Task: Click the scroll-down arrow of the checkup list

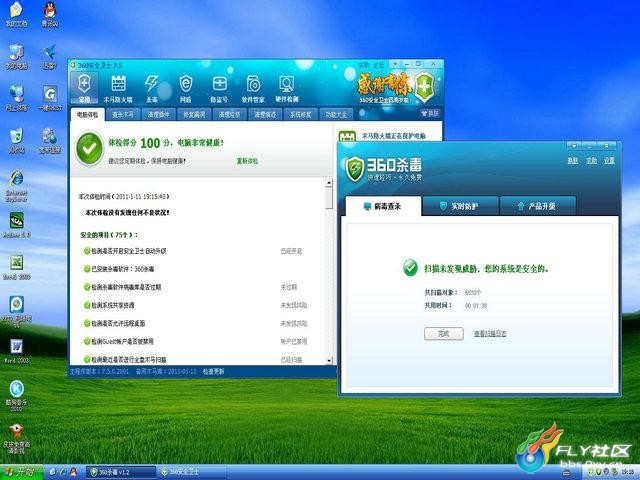Action: tap(329, 360)
